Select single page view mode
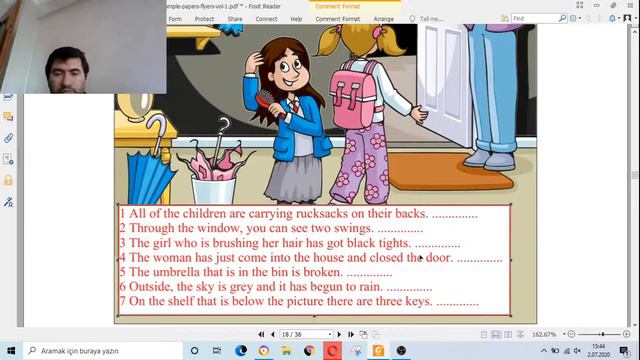This screenshot has height=360, width=640. (484, 334)
